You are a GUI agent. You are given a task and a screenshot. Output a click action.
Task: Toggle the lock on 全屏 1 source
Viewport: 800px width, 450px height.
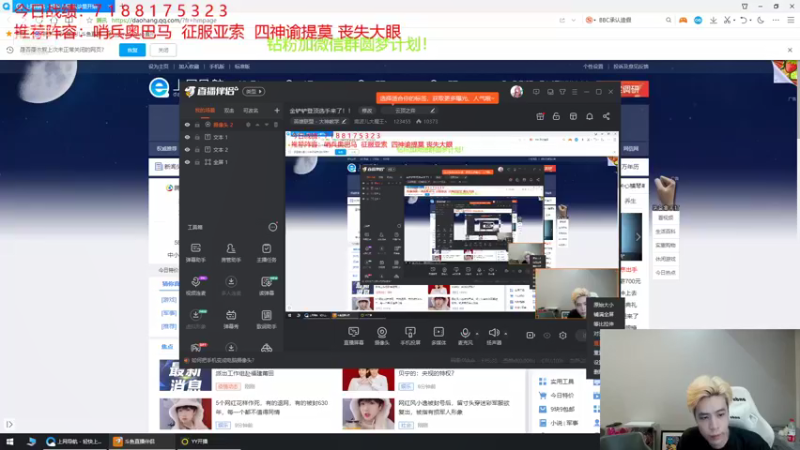(197, 162)
